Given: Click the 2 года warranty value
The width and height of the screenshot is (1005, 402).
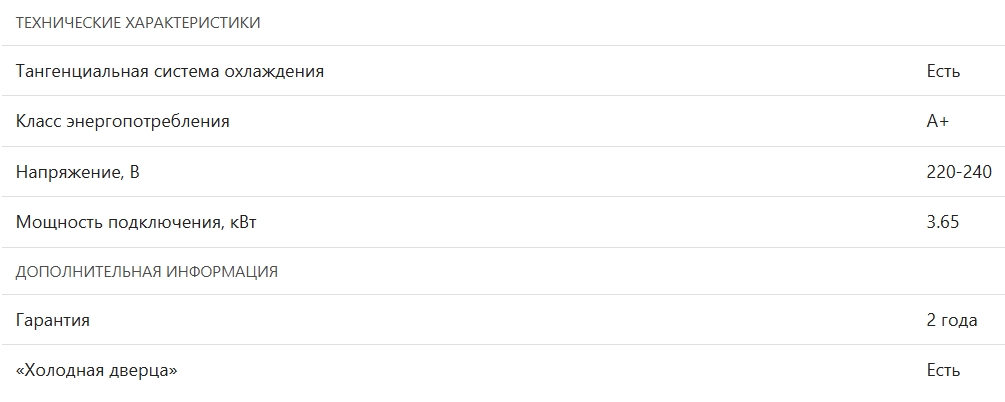Looking at the screenshot, I should click(951, 321).
